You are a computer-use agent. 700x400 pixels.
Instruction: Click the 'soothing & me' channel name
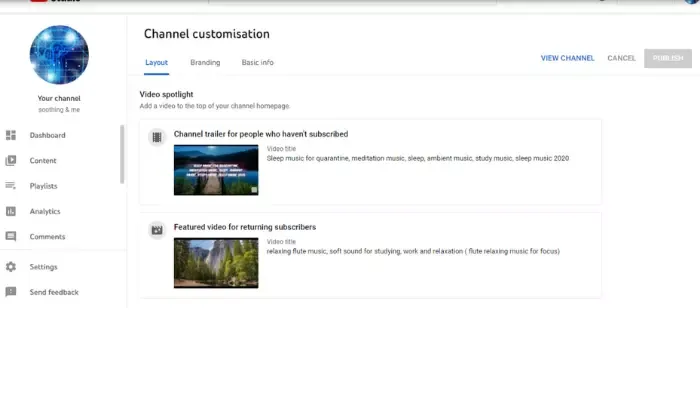pyautogui.click(x=59, y=110)
